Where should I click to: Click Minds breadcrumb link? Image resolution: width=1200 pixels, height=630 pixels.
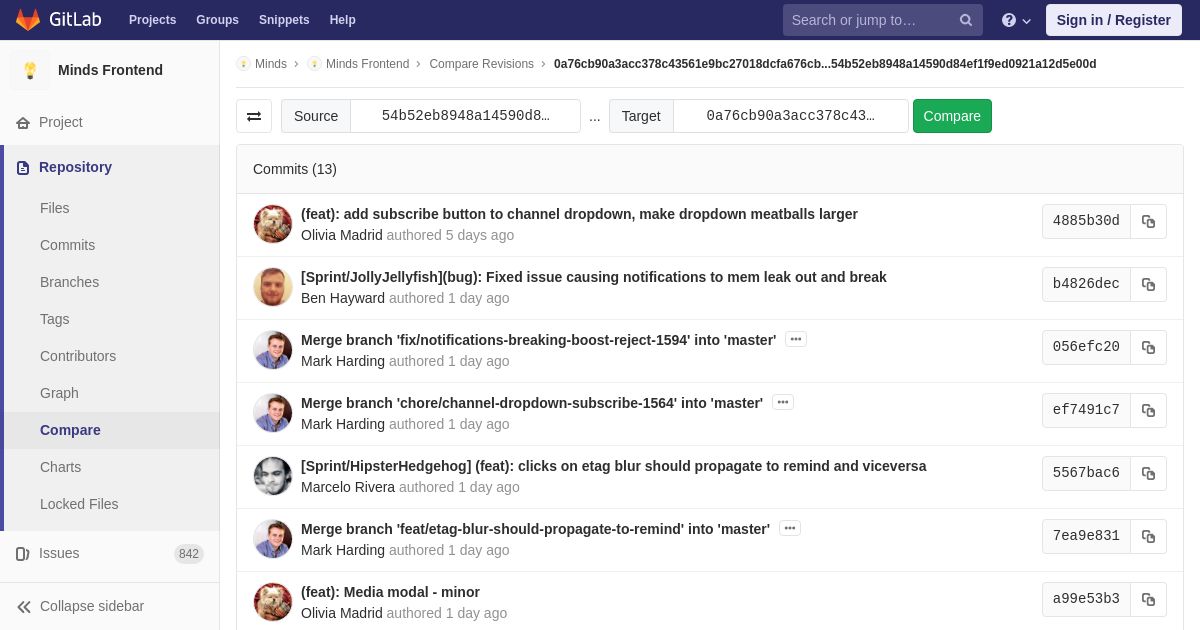tap(271, 64)
